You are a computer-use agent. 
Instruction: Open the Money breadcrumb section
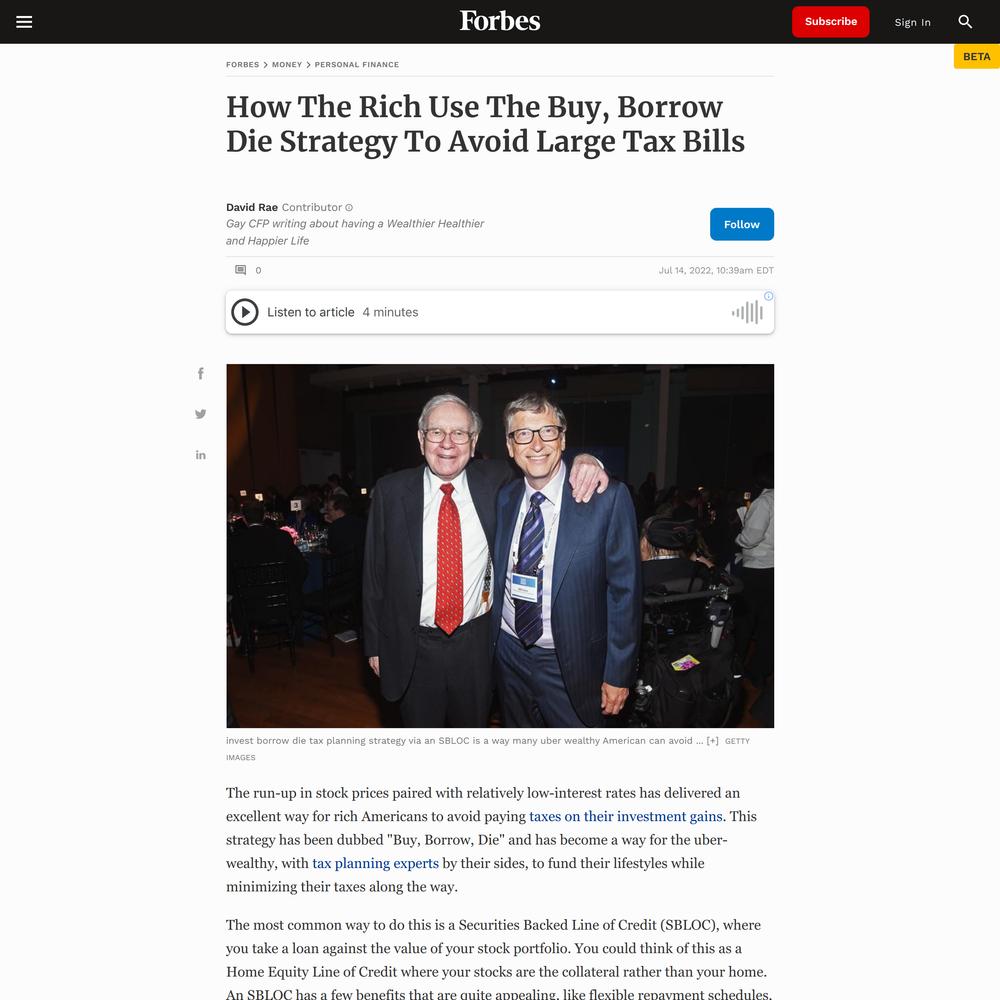[x=287, y=65]
